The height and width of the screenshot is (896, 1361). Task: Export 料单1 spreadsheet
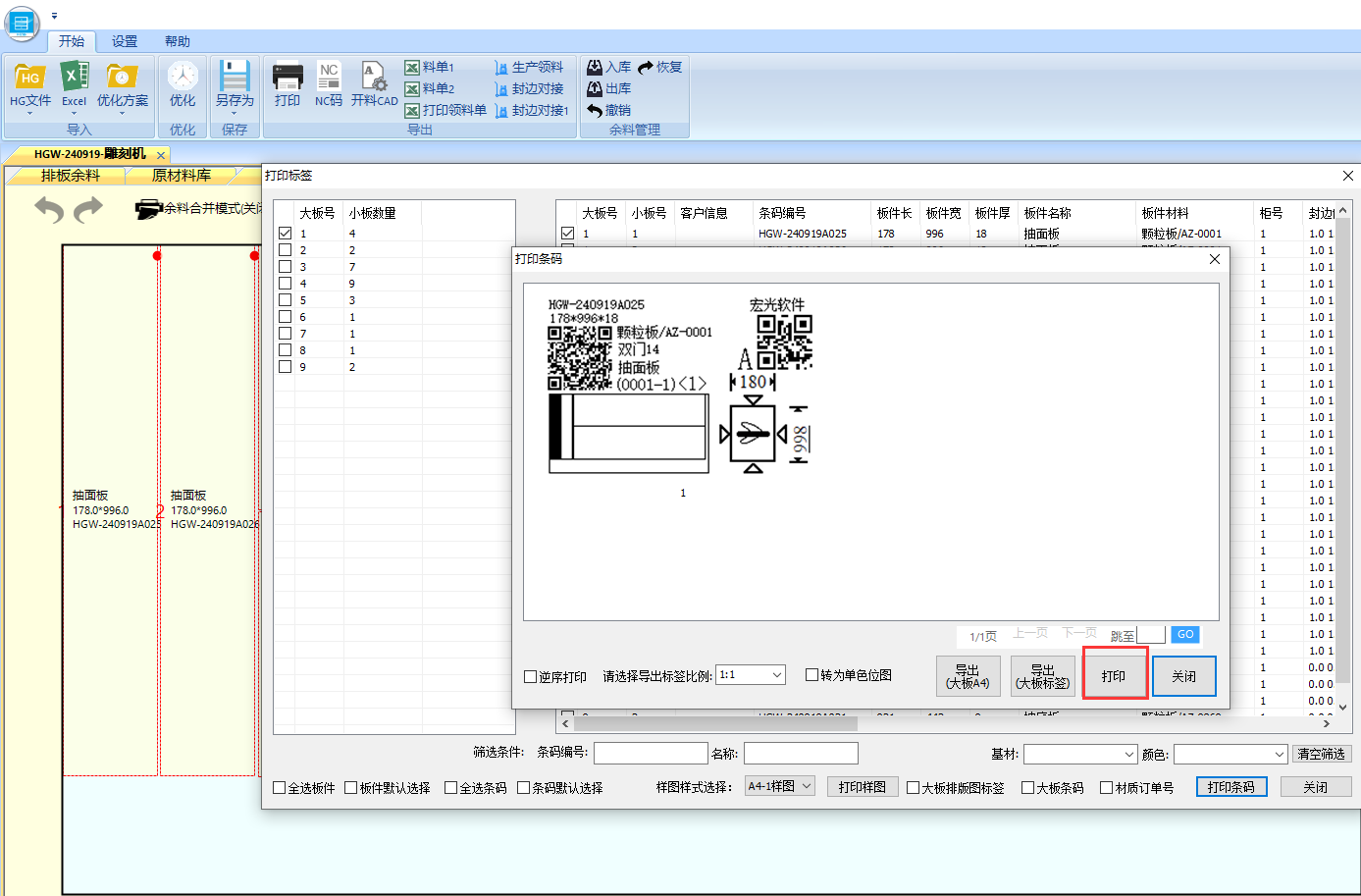point(430,67)
